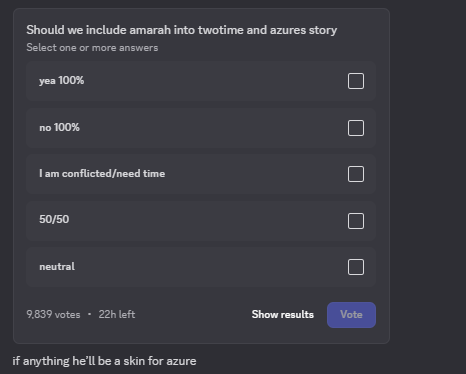Click the Show results link
Image resolution: width=466 pixels, height=374 pixels.
click(283, 315)
